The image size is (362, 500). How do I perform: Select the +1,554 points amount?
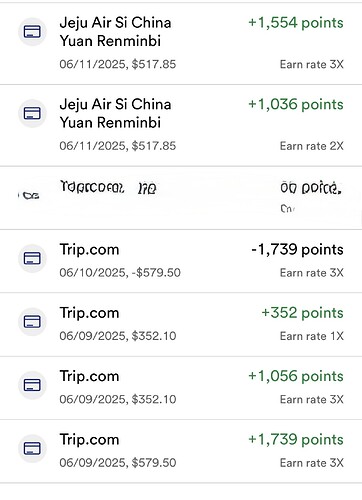(x=296, y=23)
